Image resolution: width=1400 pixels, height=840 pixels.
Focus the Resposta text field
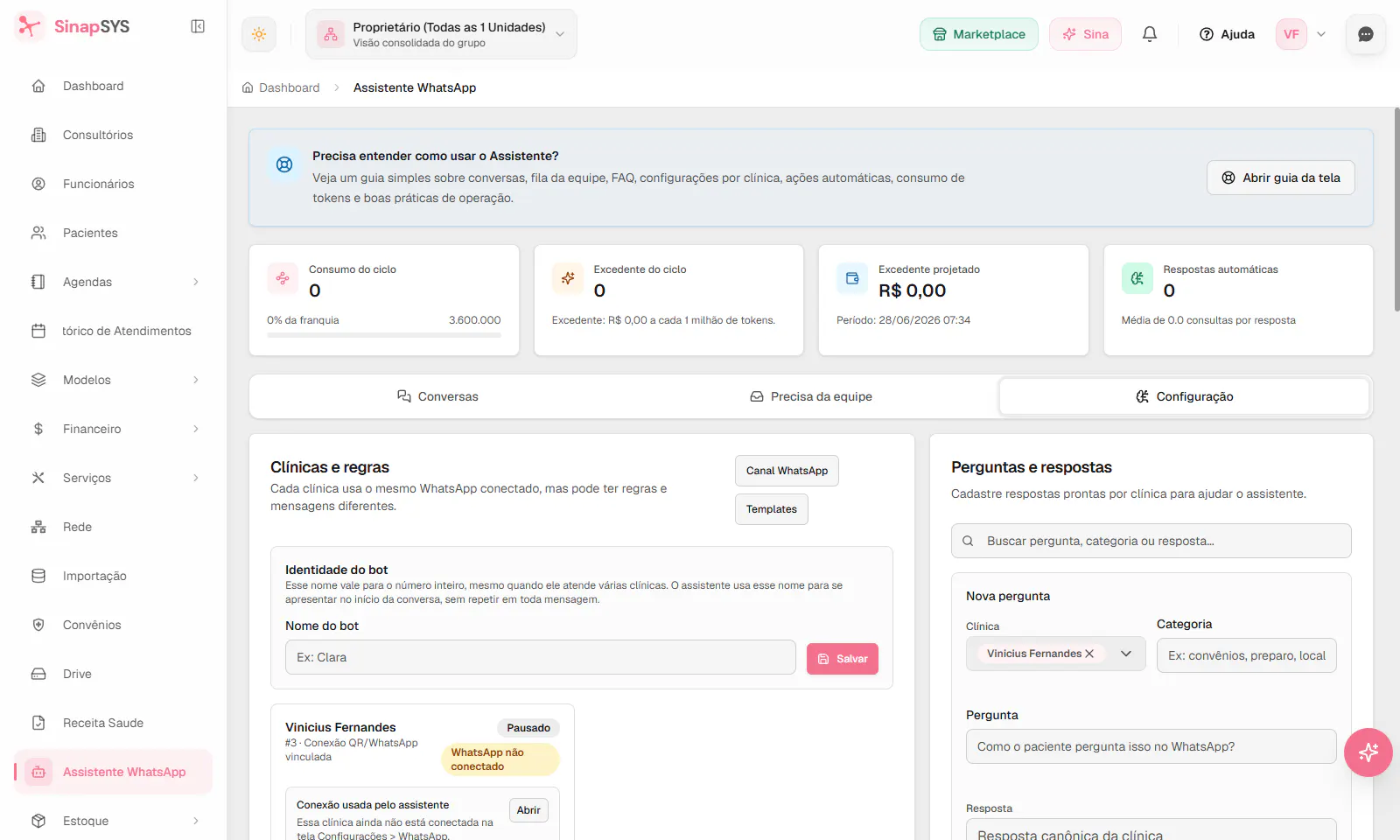pos(1151,829)
